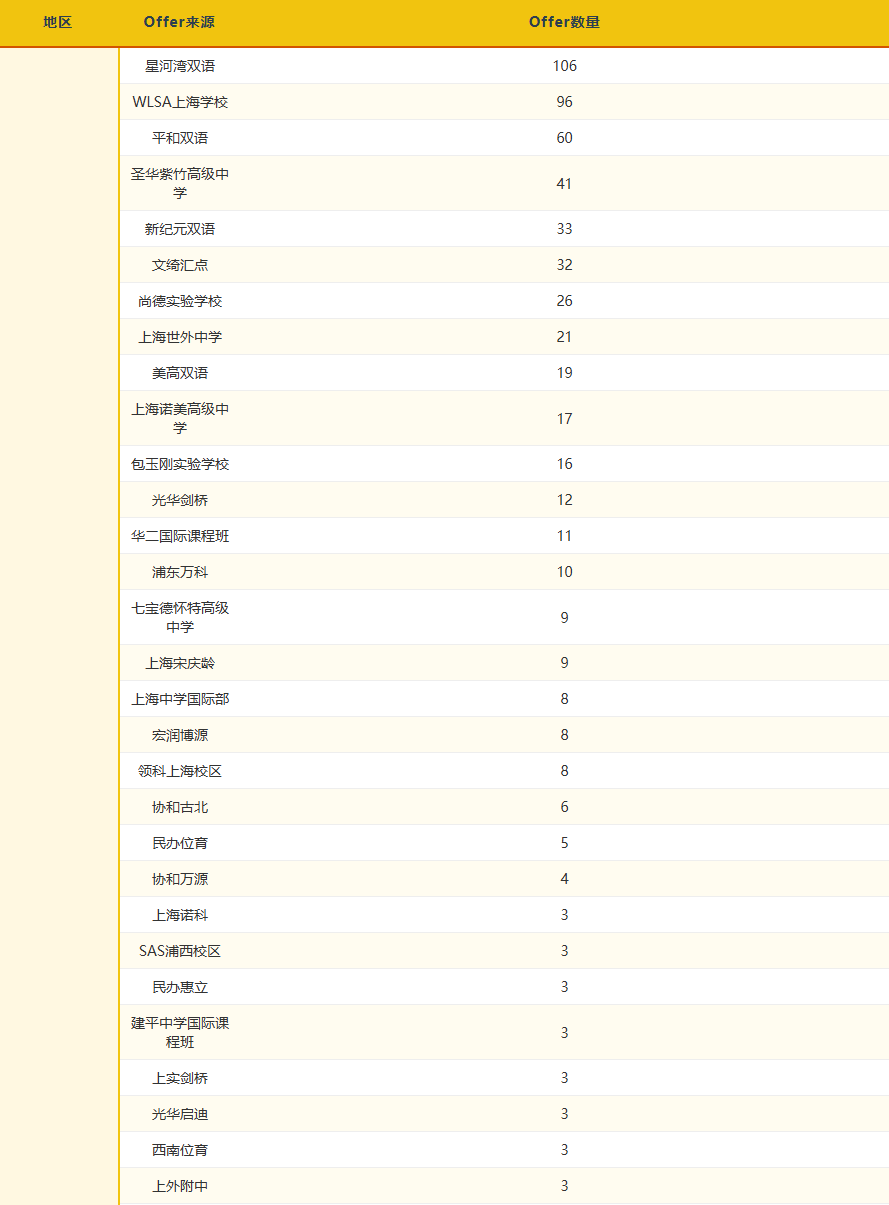Select the 新纪元双语 school name
The image size is (889, 1205).
tap(180, 229)
